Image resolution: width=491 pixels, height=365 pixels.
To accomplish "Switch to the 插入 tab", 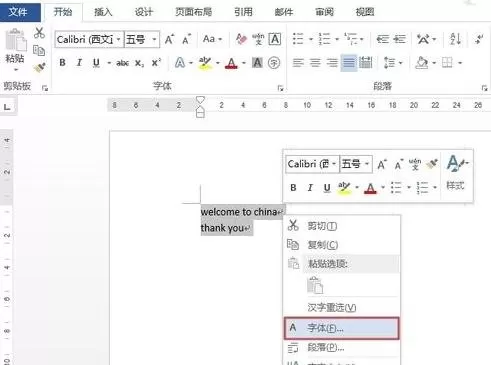I will [x=103, y=12].
